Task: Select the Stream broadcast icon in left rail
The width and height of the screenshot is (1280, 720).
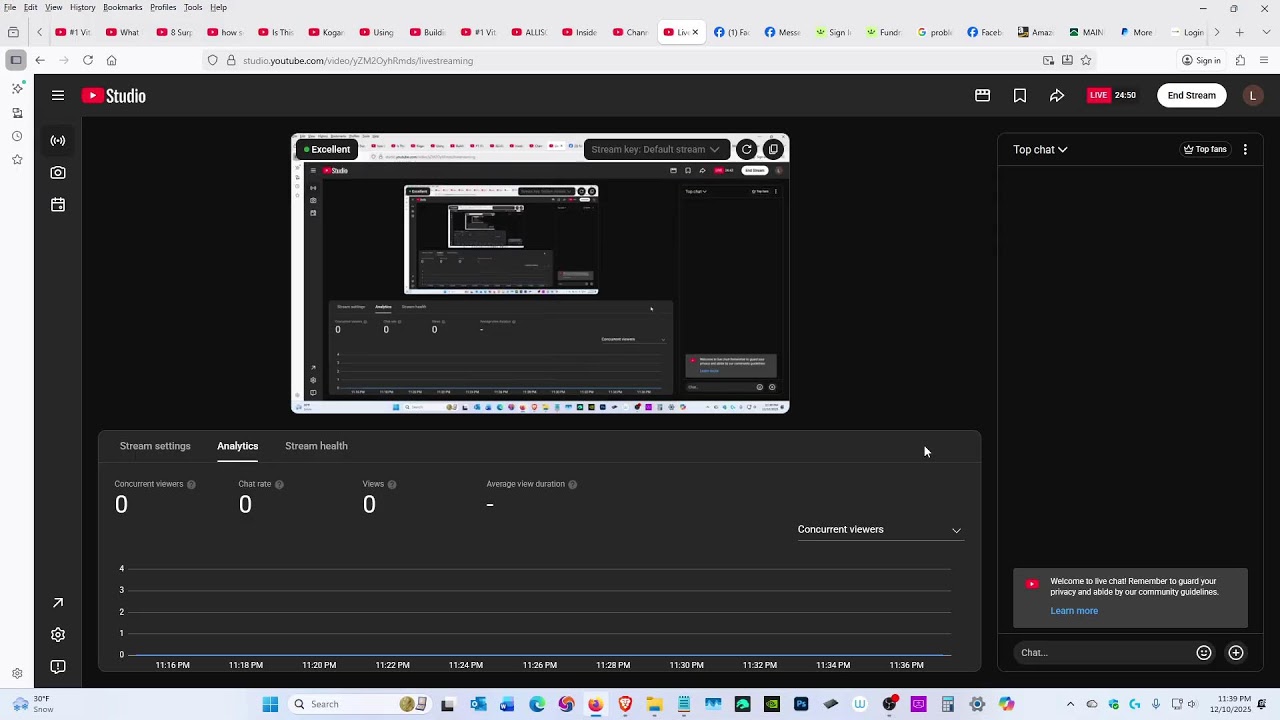Action: point(58,141)
